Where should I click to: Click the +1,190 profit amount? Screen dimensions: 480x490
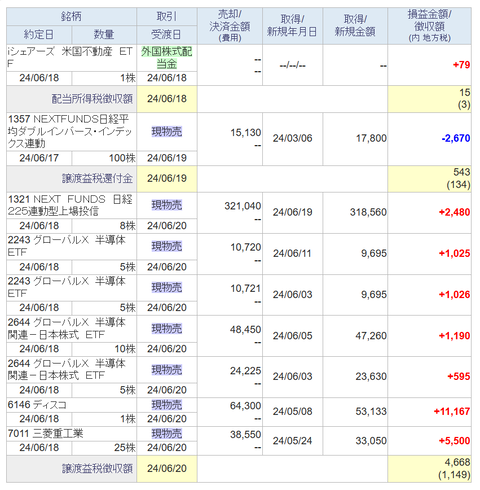[454, 336]
